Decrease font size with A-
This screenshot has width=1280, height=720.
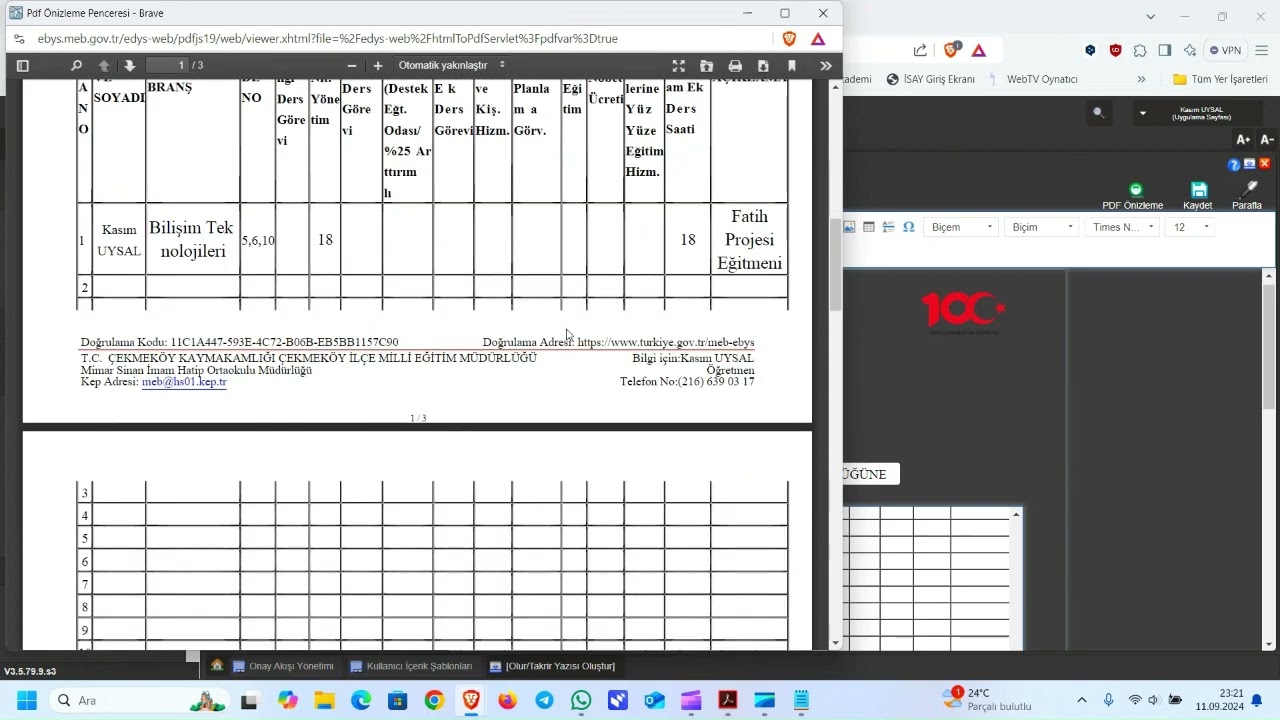click(x=1267, y=140)
